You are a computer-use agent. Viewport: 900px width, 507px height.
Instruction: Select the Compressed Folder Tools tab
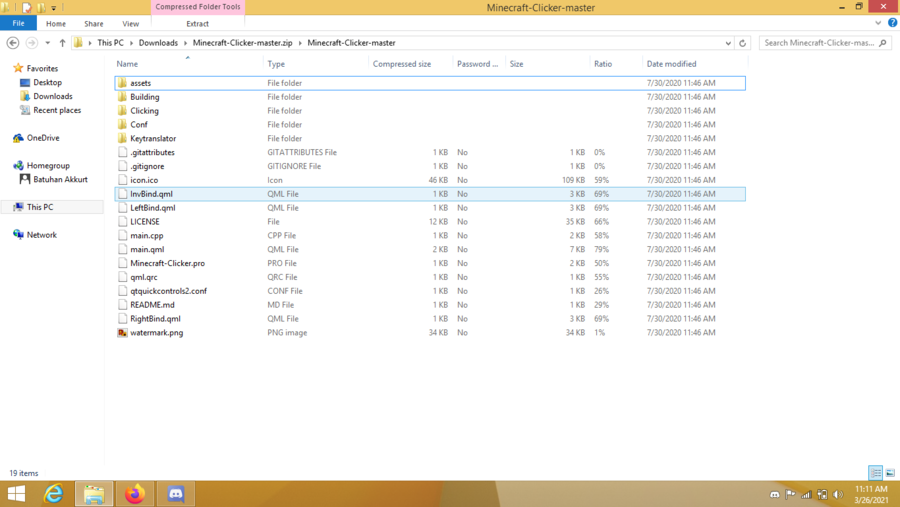pyautogui.click(x=197, y=7)
